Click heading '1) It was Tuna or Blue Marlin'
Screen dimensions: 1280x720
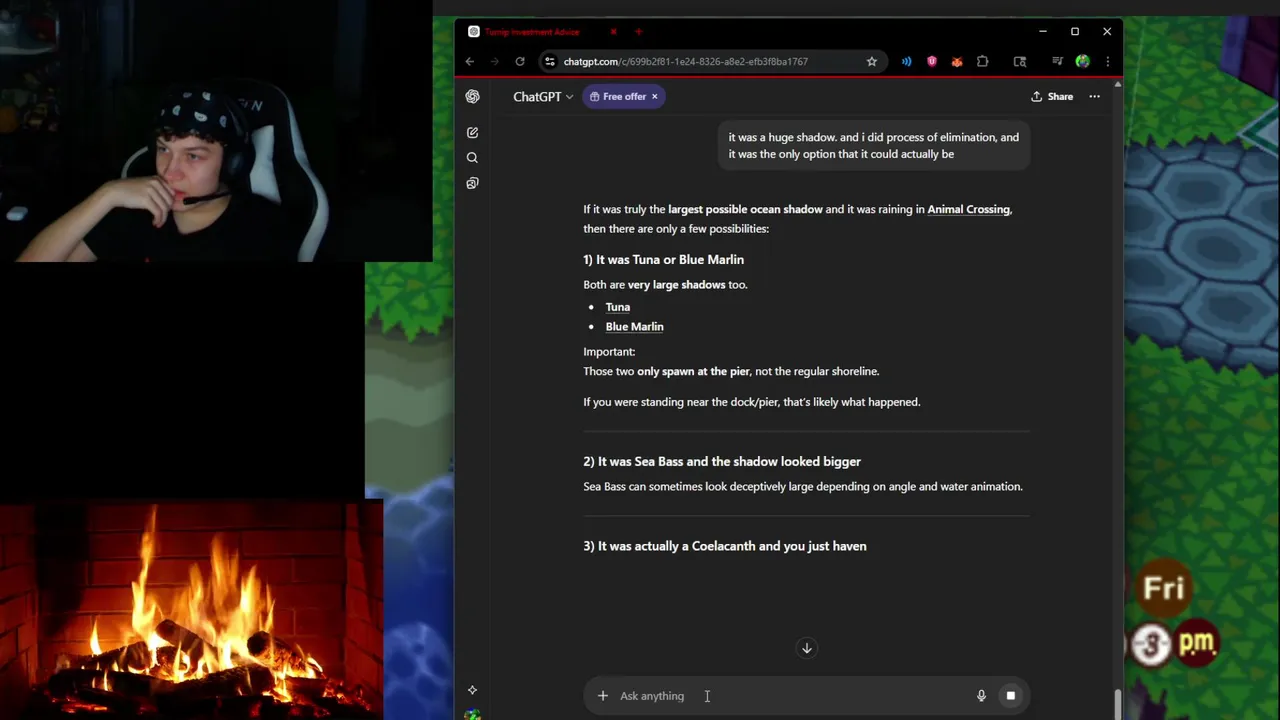click(664, 260)
